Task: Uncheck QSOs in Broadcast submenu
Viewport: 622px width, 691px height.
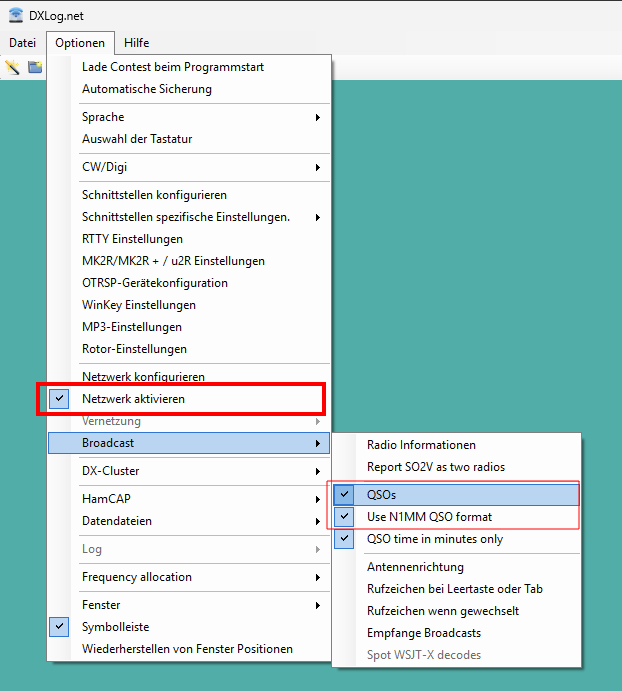Action: pyautogui.click(x=381, y=495)
